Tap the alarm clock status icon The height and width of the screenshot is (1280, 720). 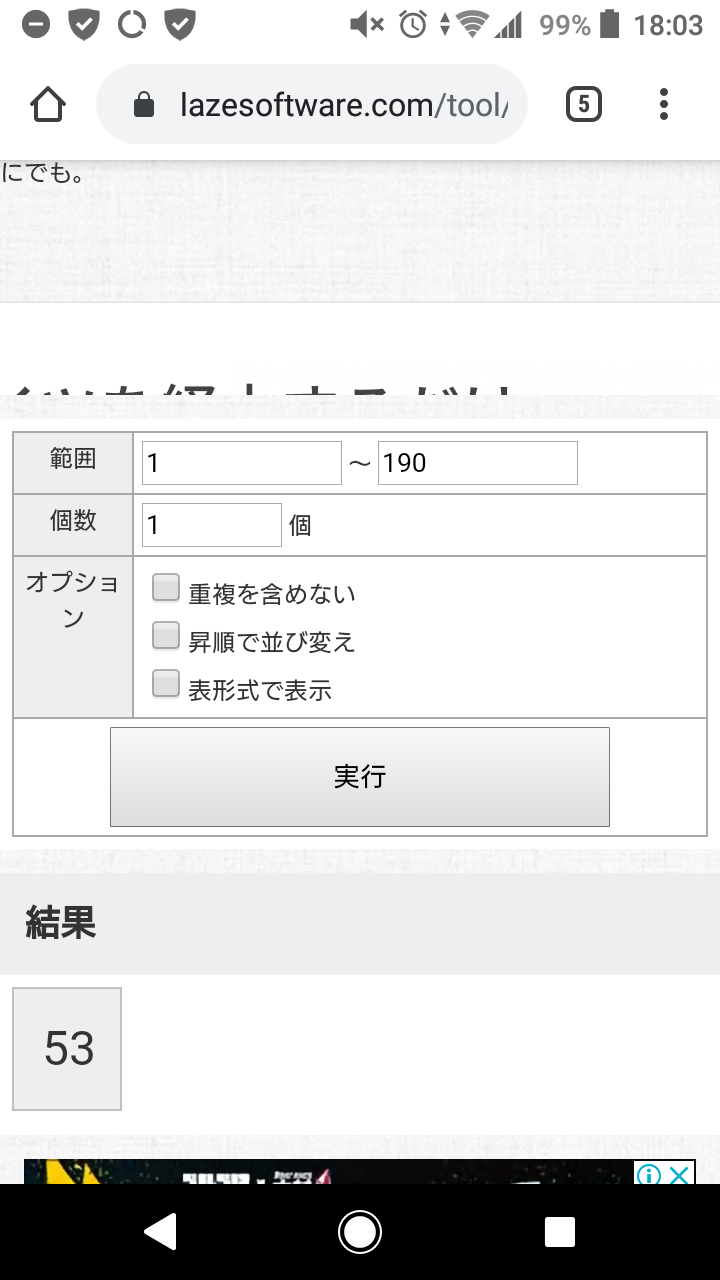[412, 25]
